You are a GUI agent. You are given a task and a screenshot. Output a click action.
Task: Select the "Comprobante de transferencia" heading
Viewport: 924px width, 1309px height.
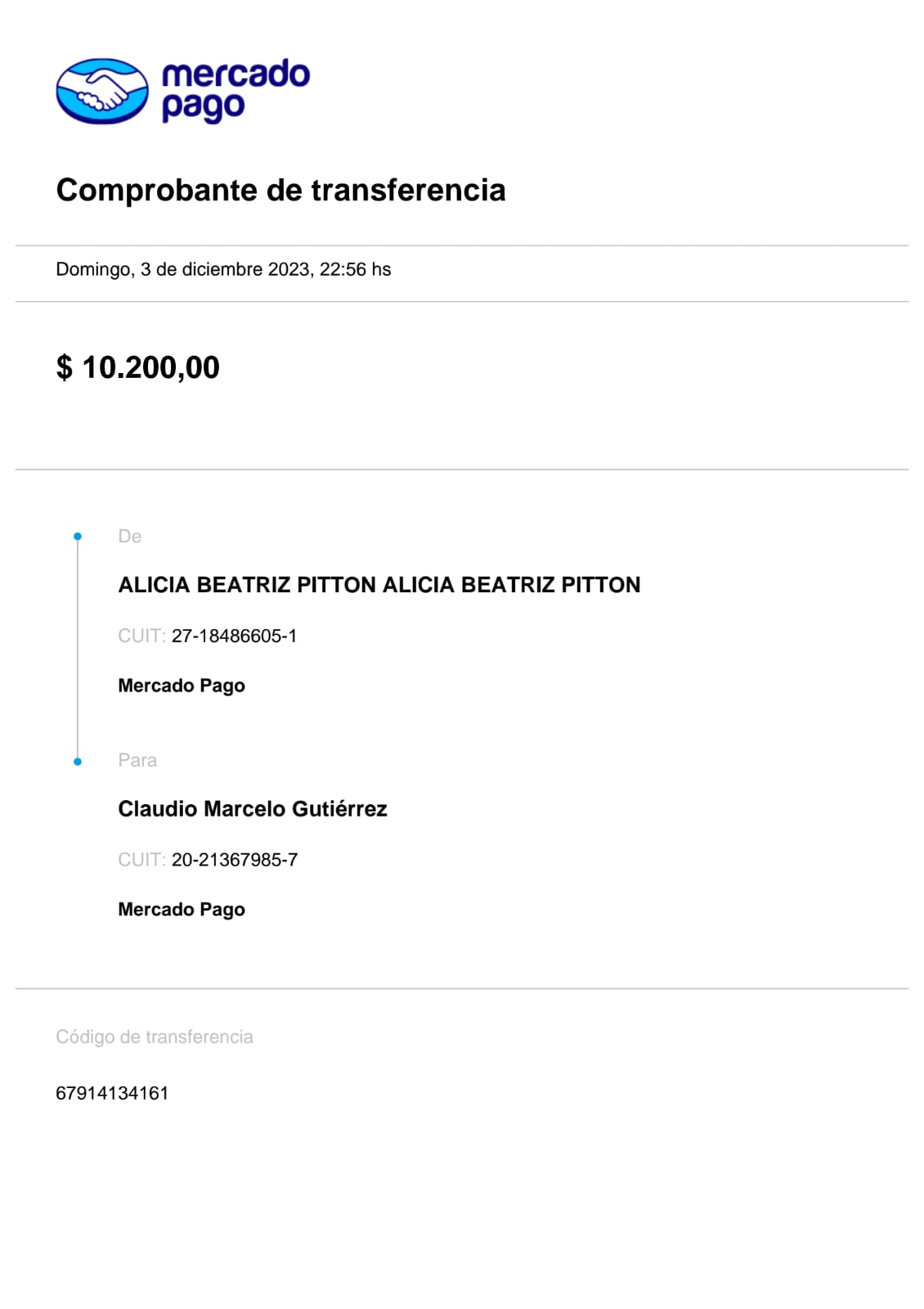pyautogui.click(x=280, y=190)
